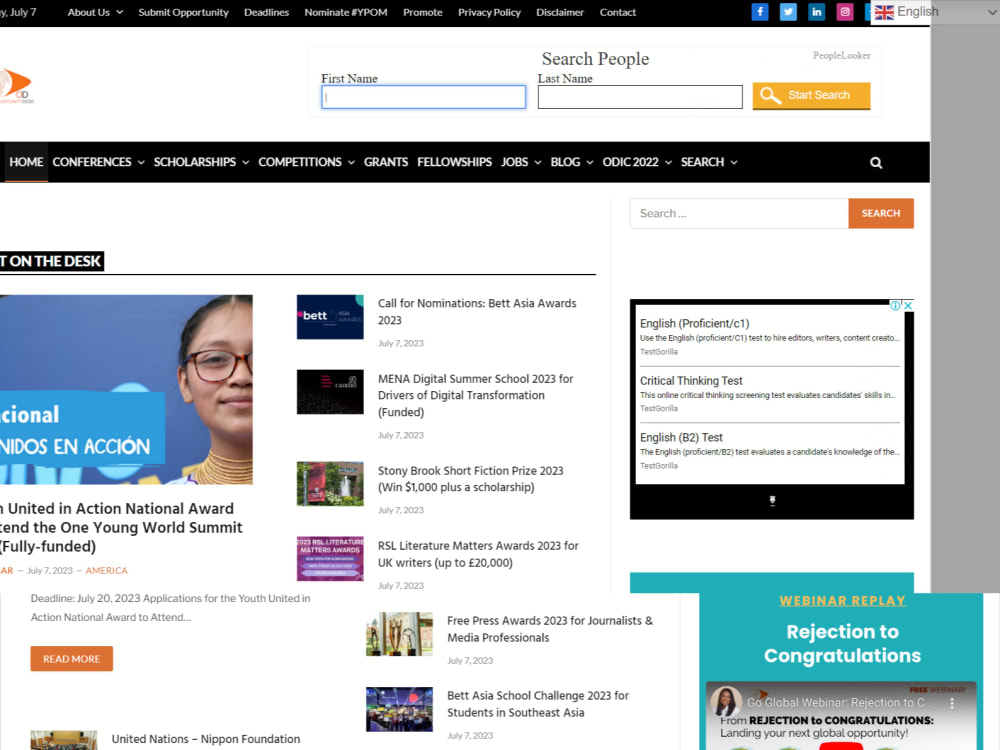Select the HOME tab in the navigation bar
The height and width of the screenshot is (750, 1000).
(x=26, y=161)
